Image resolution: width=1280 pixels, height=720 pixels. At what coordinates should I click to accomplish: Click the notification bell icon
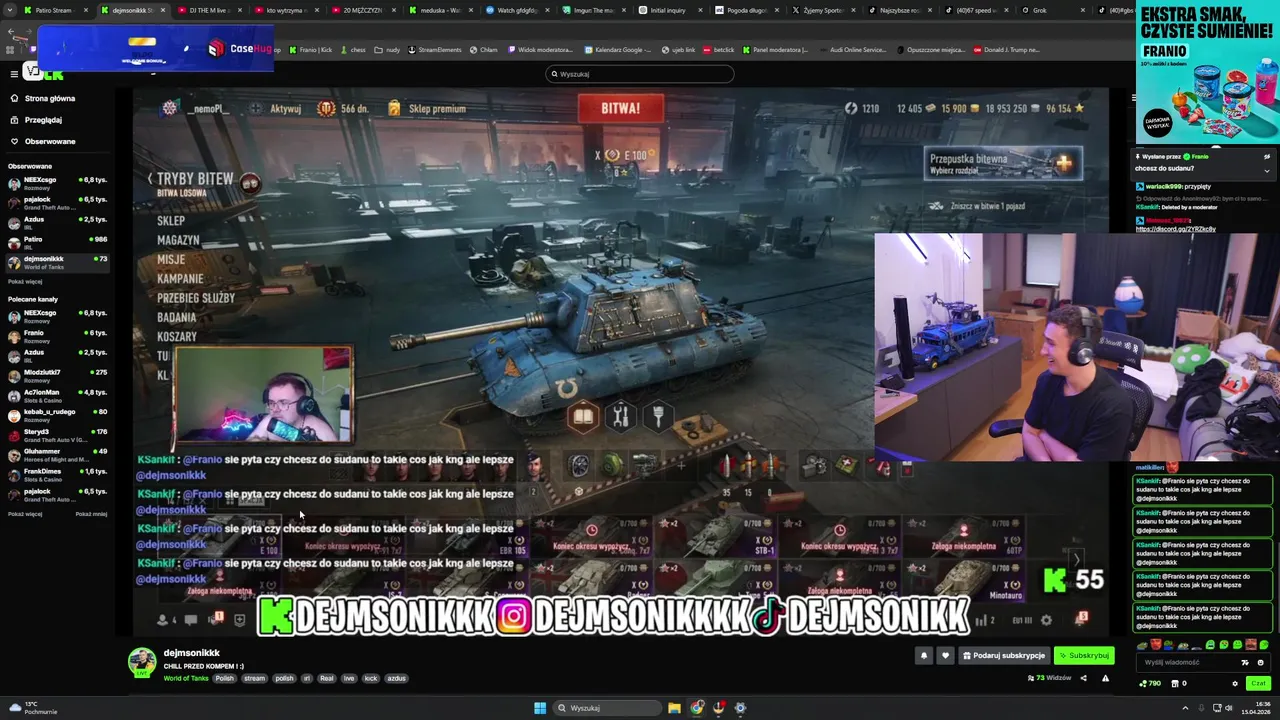[x=924, y=656]
